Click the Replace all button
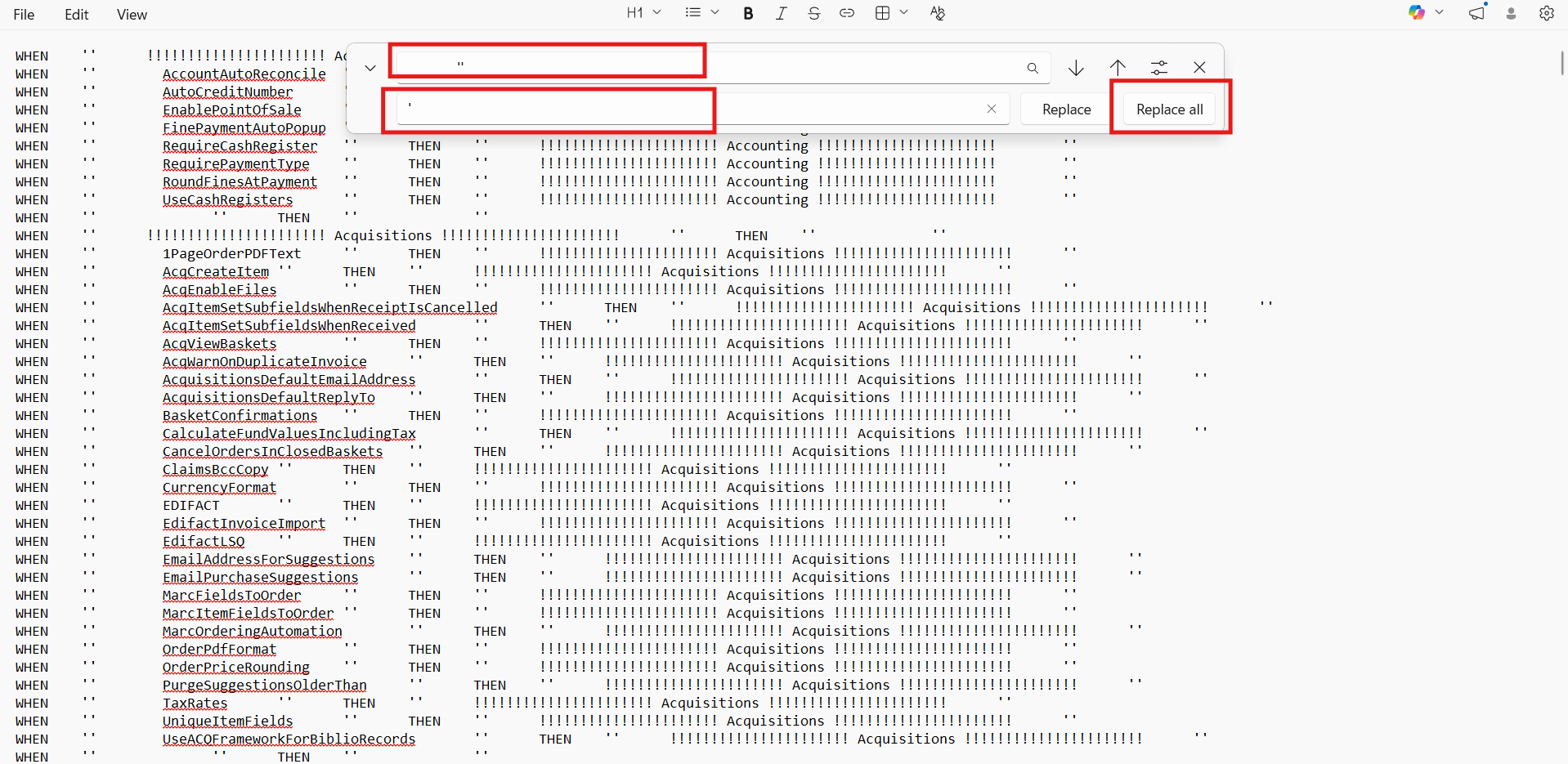 1169,109
